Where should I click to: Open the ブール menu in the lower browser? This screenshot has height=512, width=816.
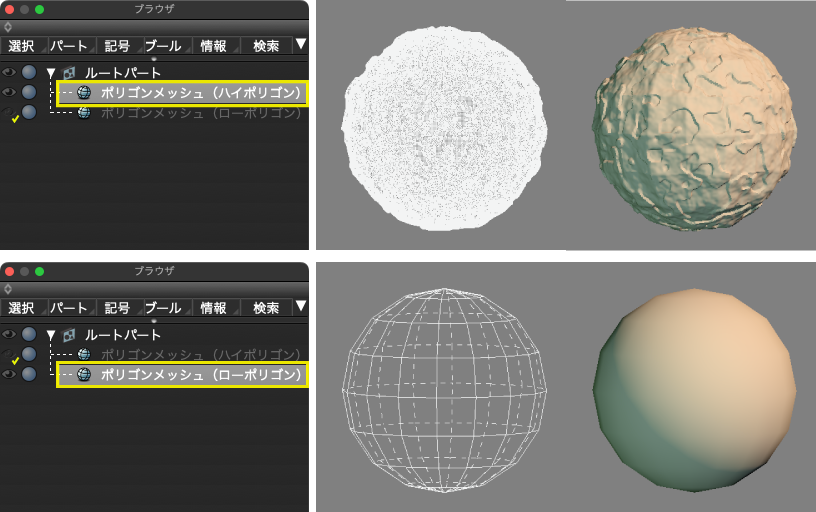coord(168,308)
